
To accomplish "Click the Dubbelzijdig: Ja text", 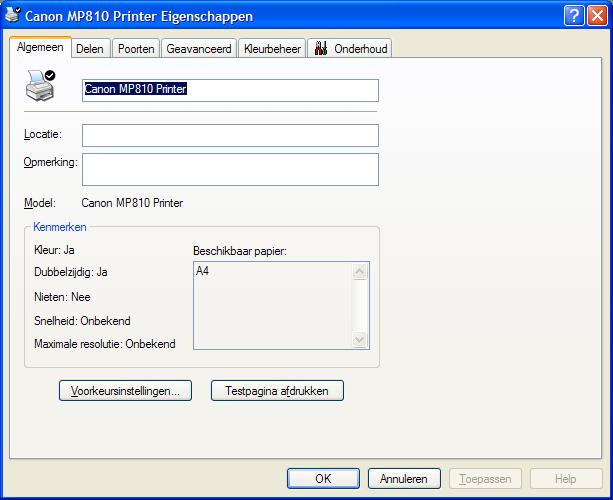I will click(x=71, y=272).
